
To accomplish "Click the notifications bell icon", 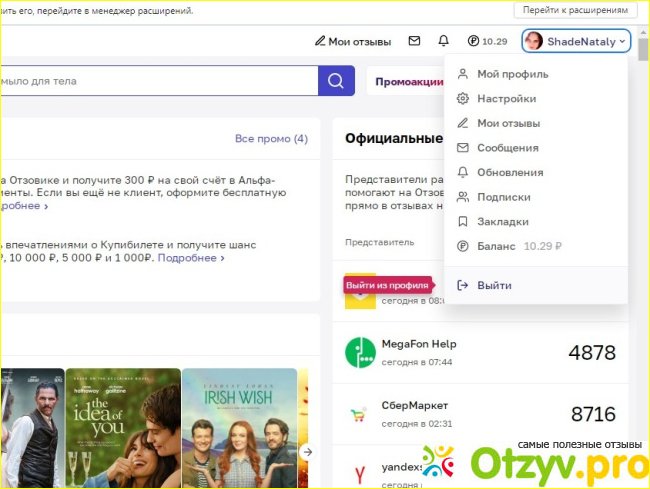I will (443, 41).
